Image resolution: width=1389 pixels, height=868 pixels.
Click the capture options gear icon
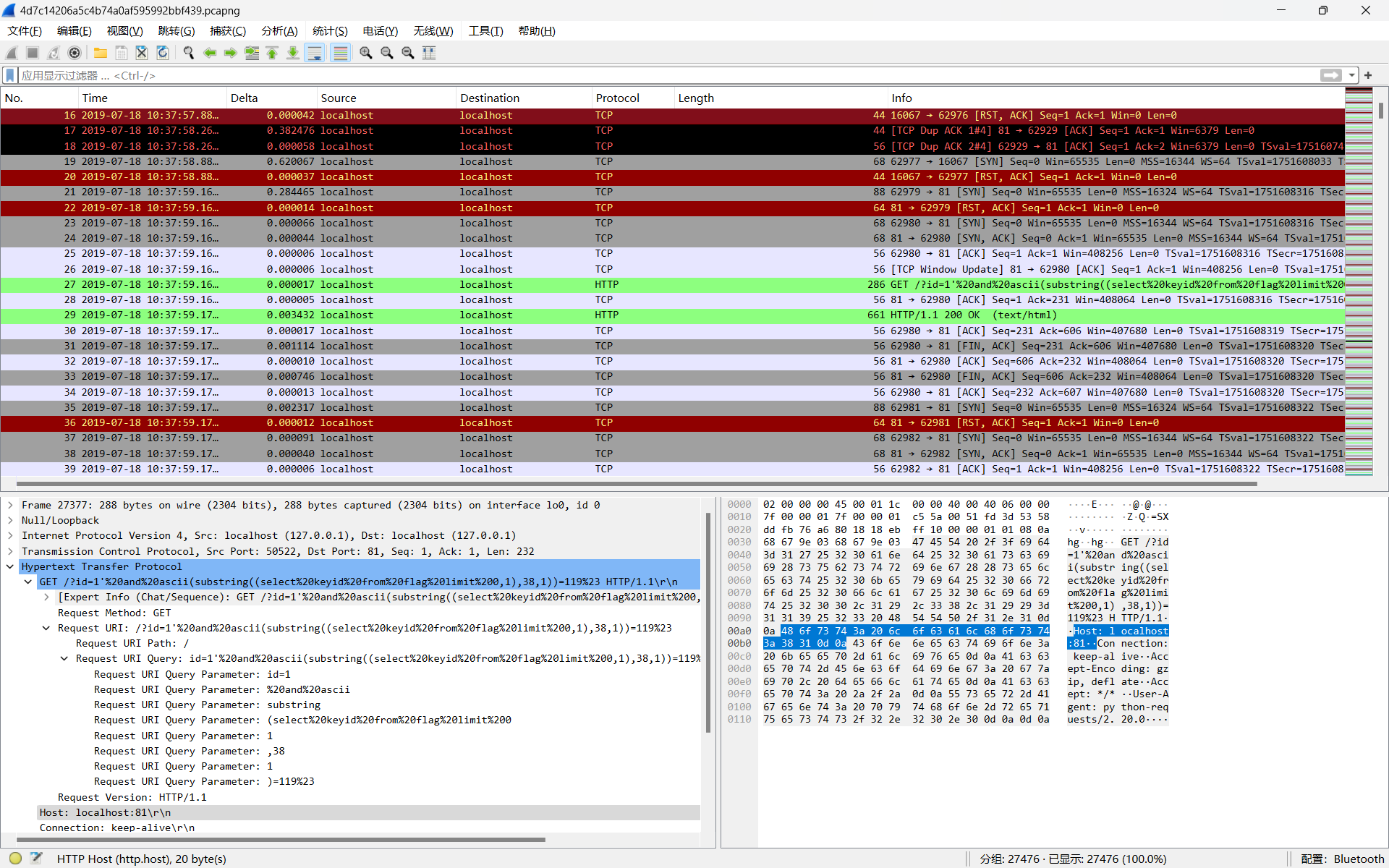point(75,53)
